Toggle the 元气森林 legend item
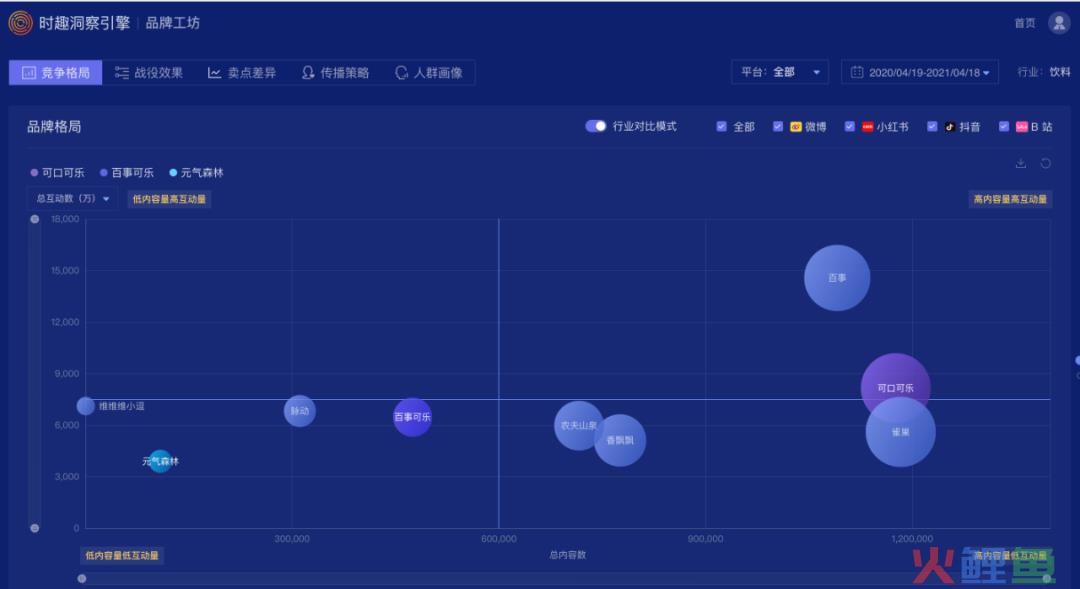This screenshot has height=589, width=1080. [196, 172]
